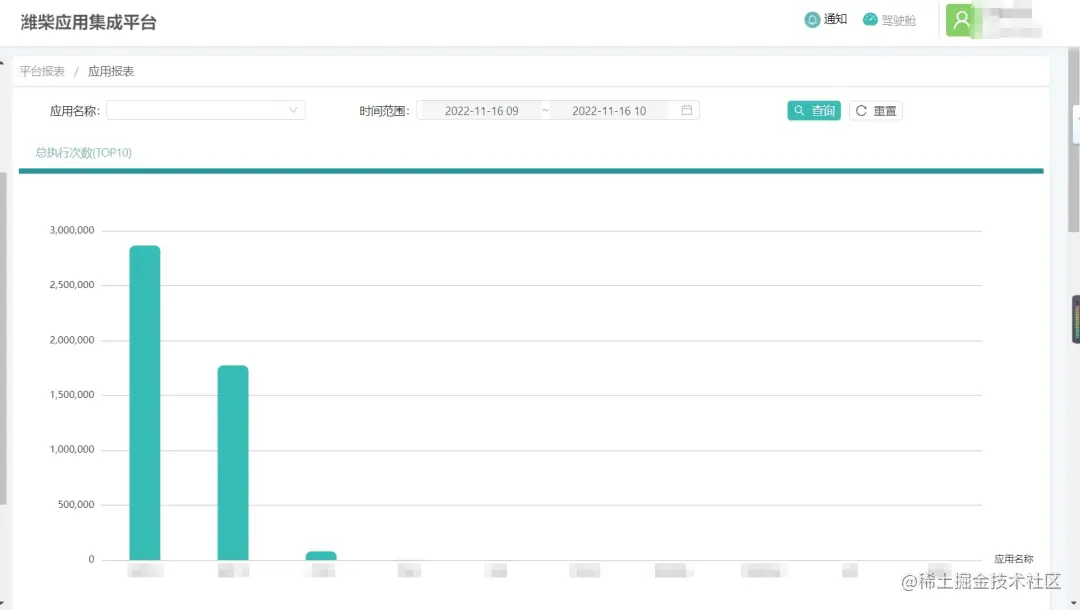
Task: Click the 应用名称 axis title
Action: coord(1014,559)
